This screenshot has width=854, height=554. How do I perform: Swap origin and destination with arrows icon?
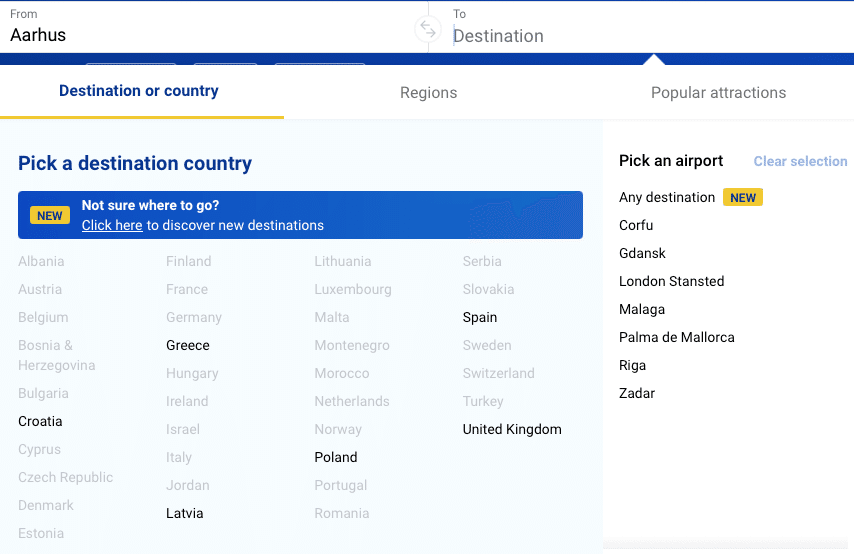[x=428, y=29]
